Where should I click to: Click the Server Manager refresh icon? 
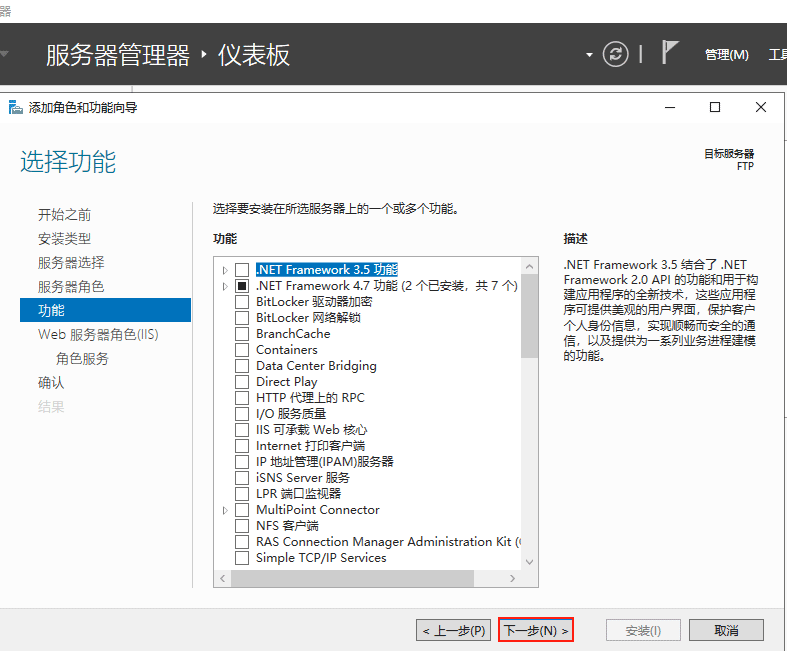615,54
